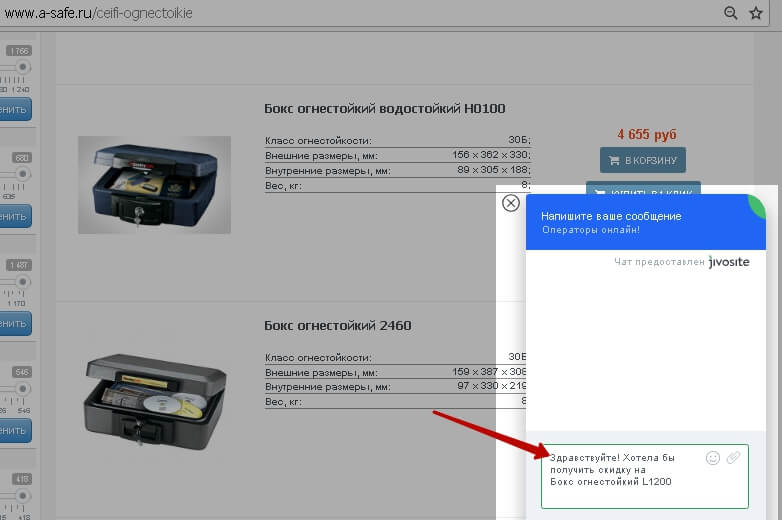Screen dimensions: 782x520
Task: Click the address bar URL a-safe.ru
Action: click(98, 13)
